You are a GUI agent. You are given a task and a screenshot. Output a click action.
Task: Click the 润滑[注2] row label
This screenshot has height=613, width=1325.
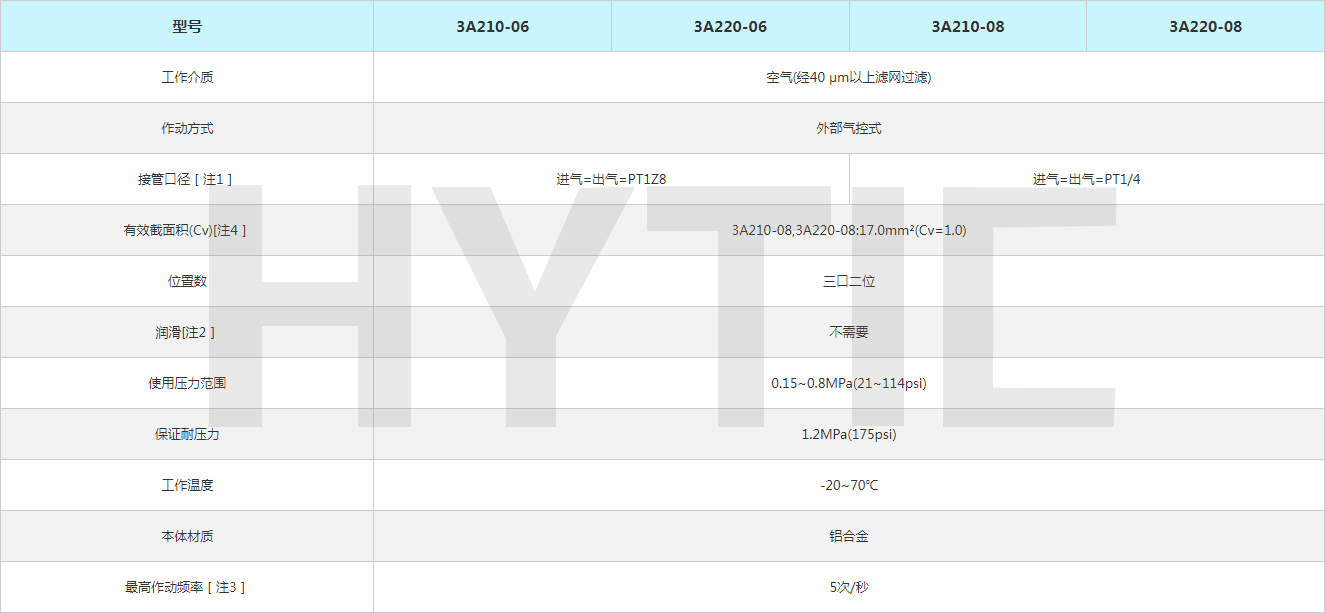pos(187,332)
